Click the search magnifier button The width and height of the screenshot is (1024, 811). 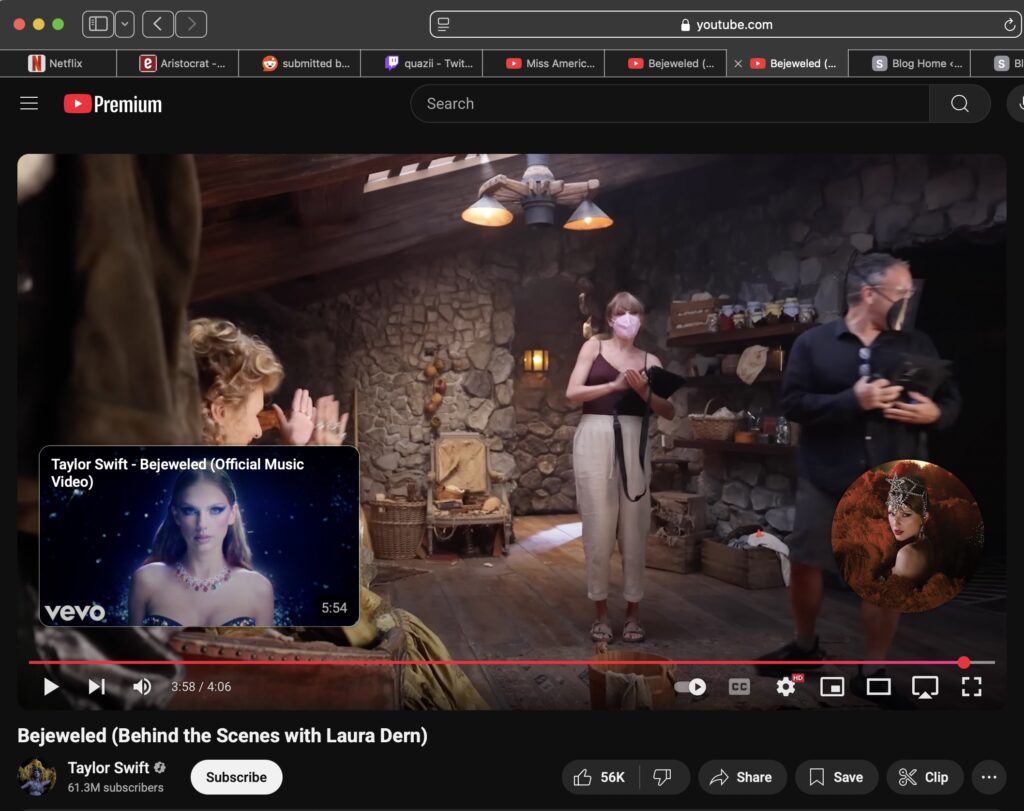pos(959,103)
